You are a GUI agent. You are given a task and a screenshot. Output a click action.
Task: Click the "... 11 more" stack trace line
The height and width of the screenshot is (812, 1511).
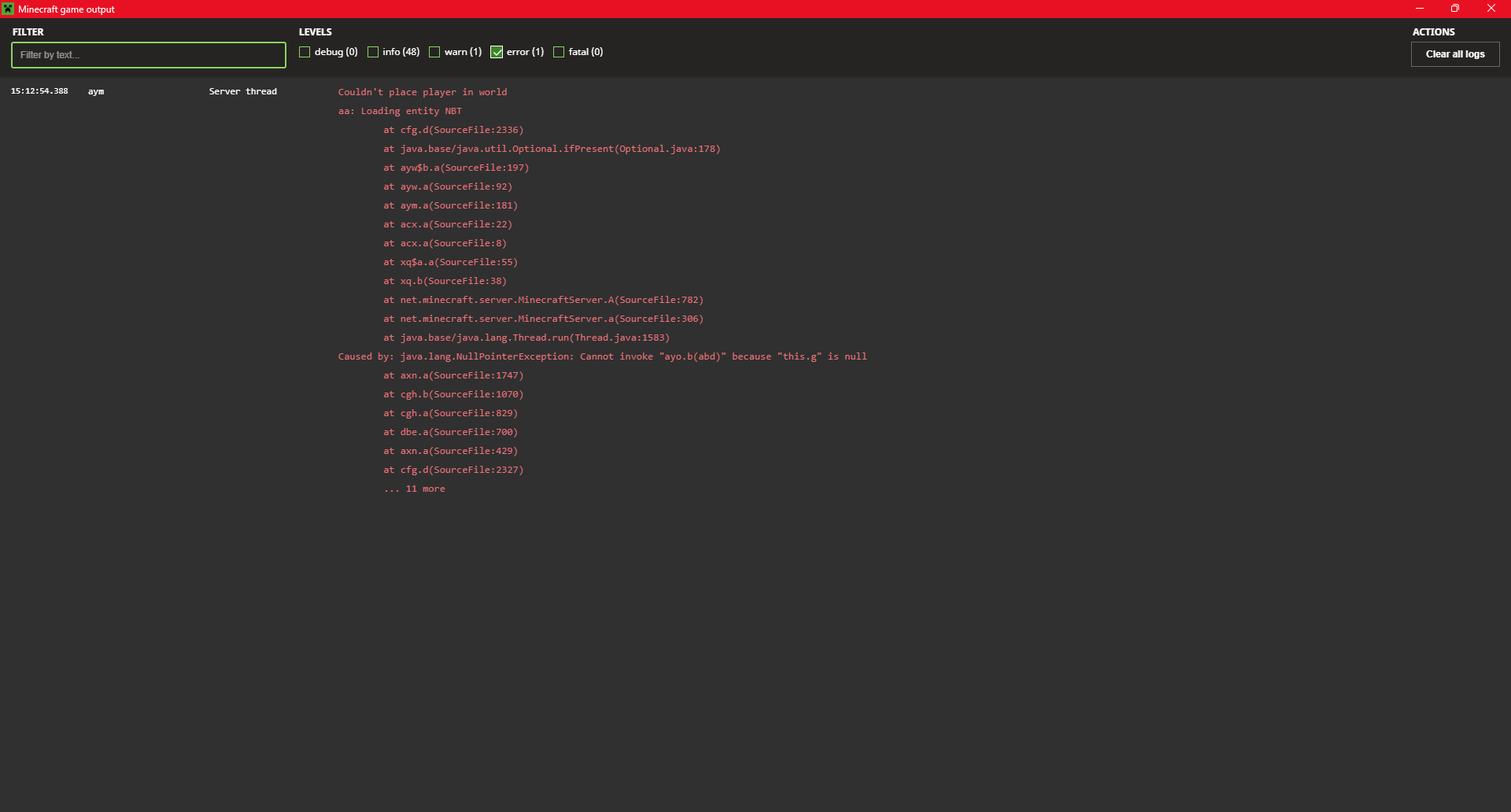pyautogui.click(x=415, y=489)
